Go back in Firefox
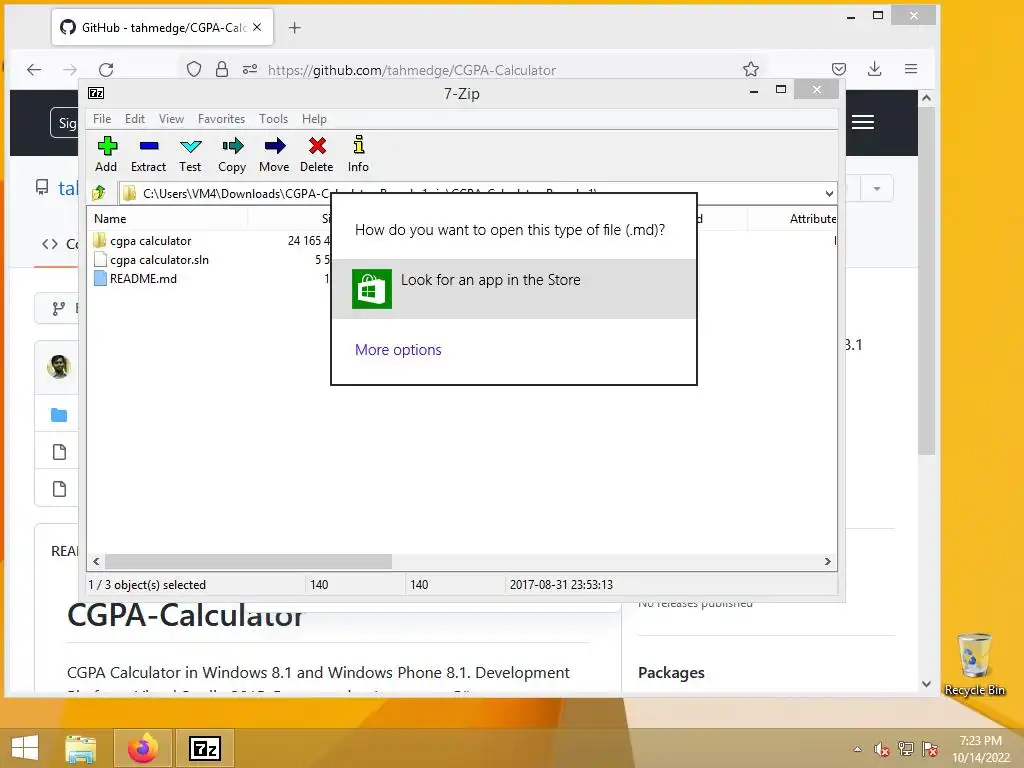 point(34,69)
